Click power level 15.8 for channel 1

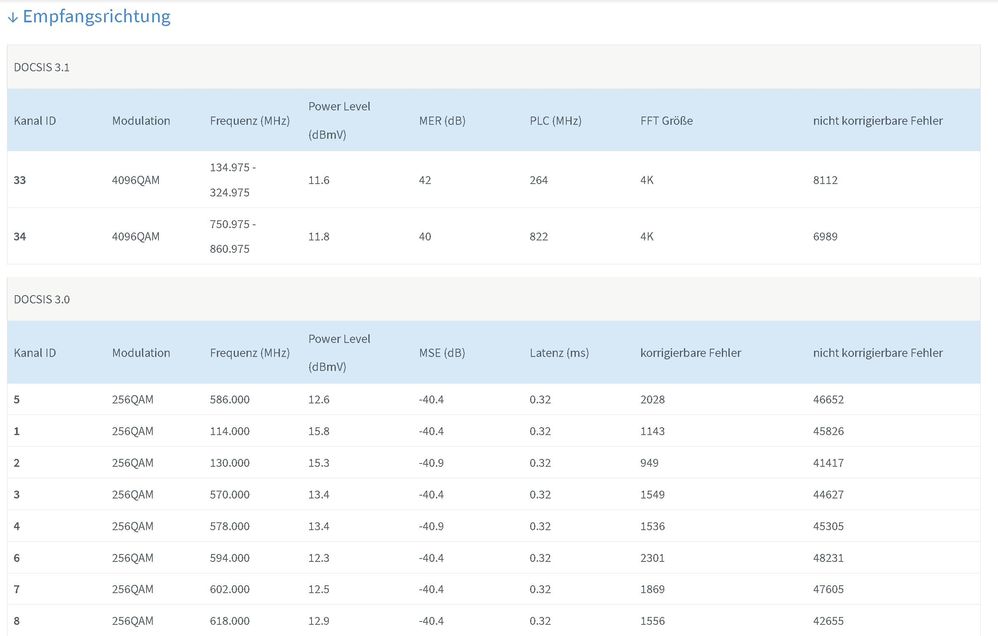tap(319, 432)
